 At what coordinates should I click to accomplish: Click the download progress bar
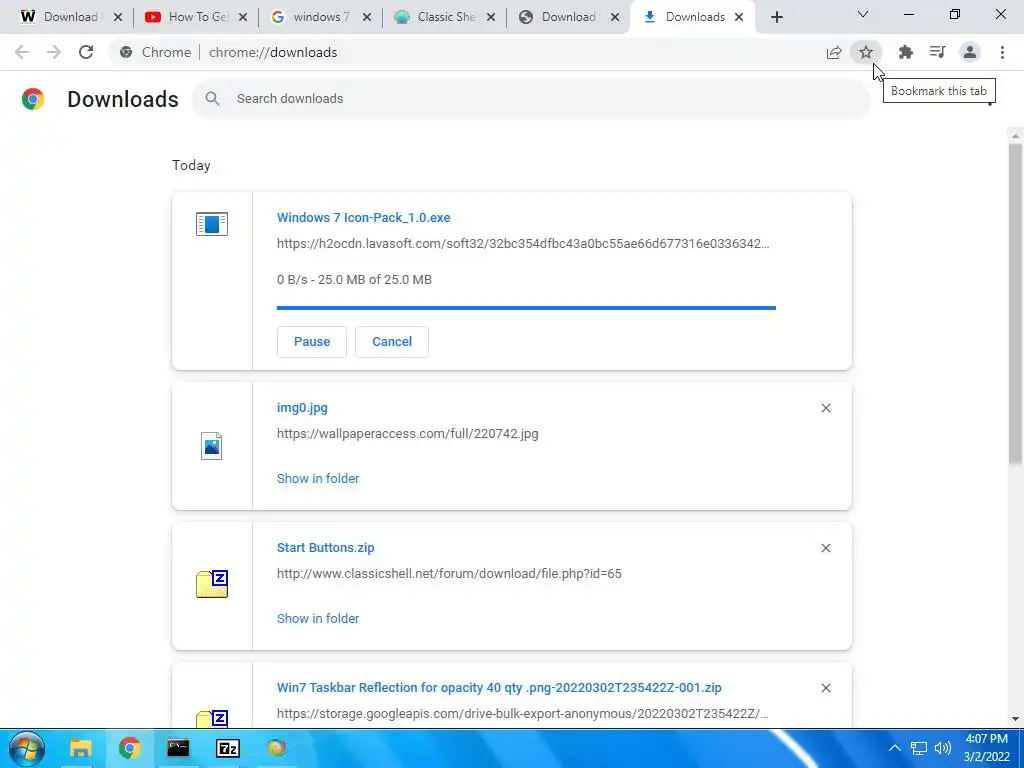point(526,308)
